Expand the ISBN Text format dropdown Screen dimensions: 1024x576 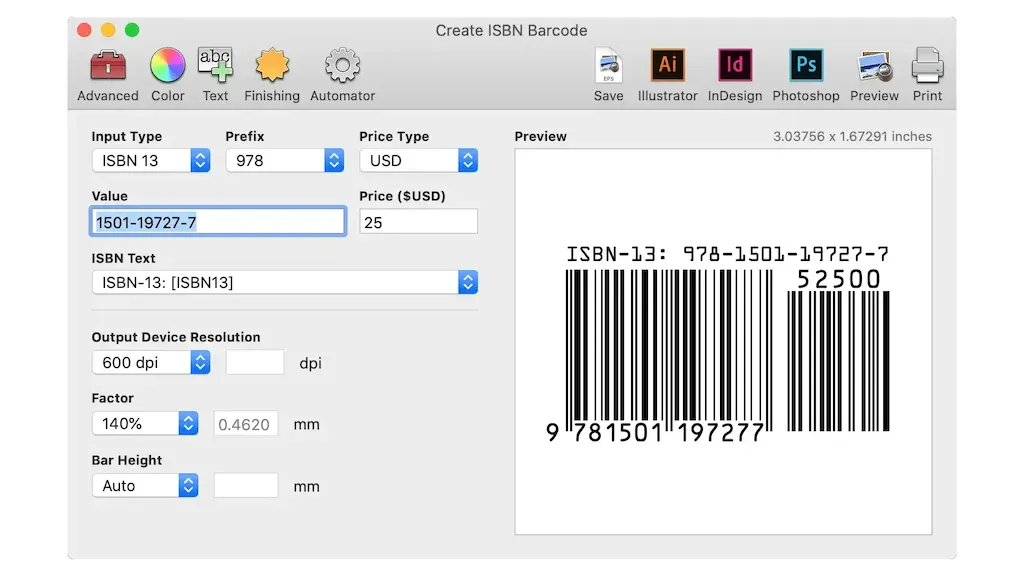click(x=285, y=282)
